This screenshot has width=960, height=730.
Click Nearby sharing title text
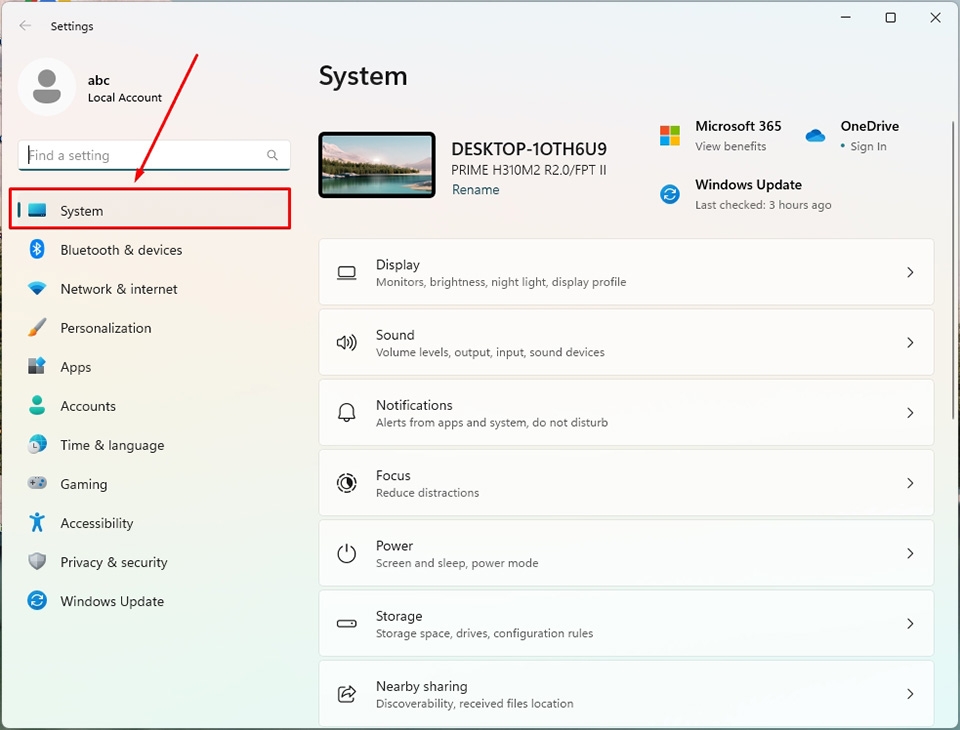(422, 687)
